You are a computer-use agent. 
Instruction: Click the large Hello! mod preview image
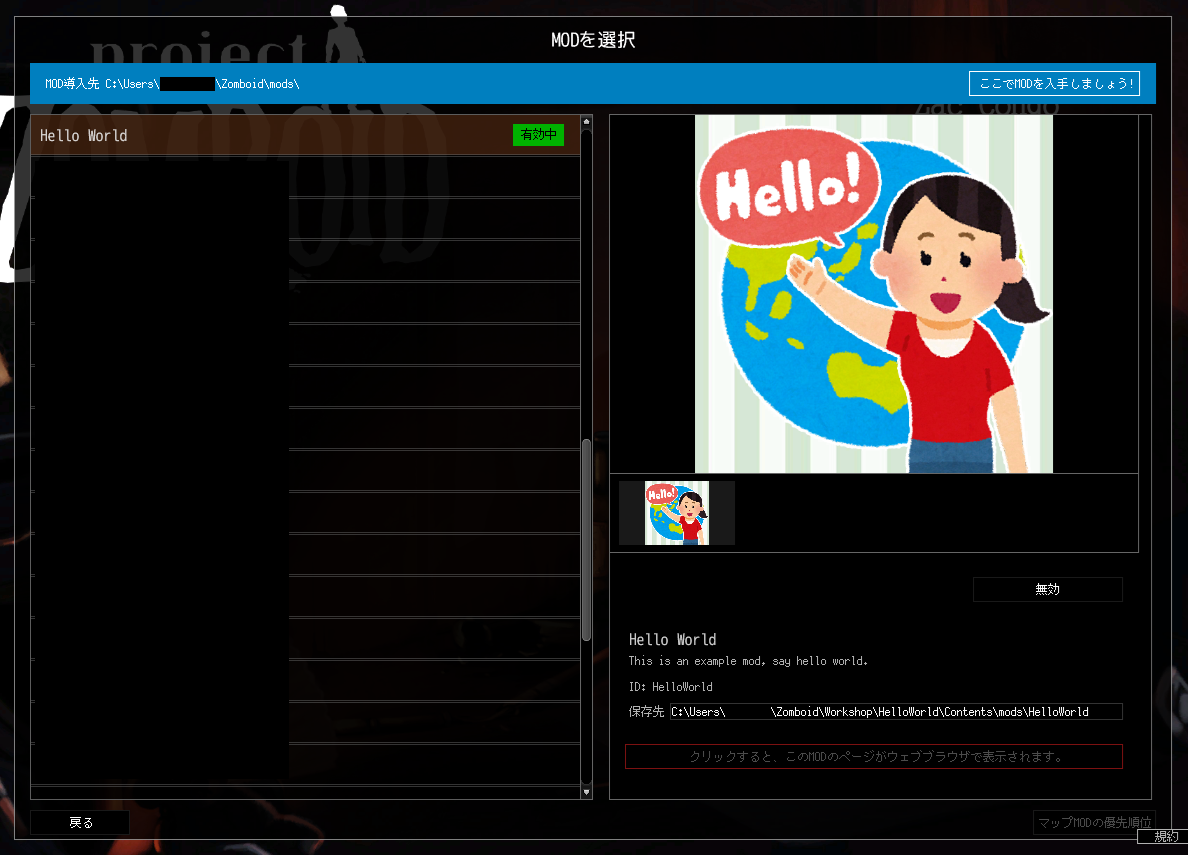click(x=873, y=293)
